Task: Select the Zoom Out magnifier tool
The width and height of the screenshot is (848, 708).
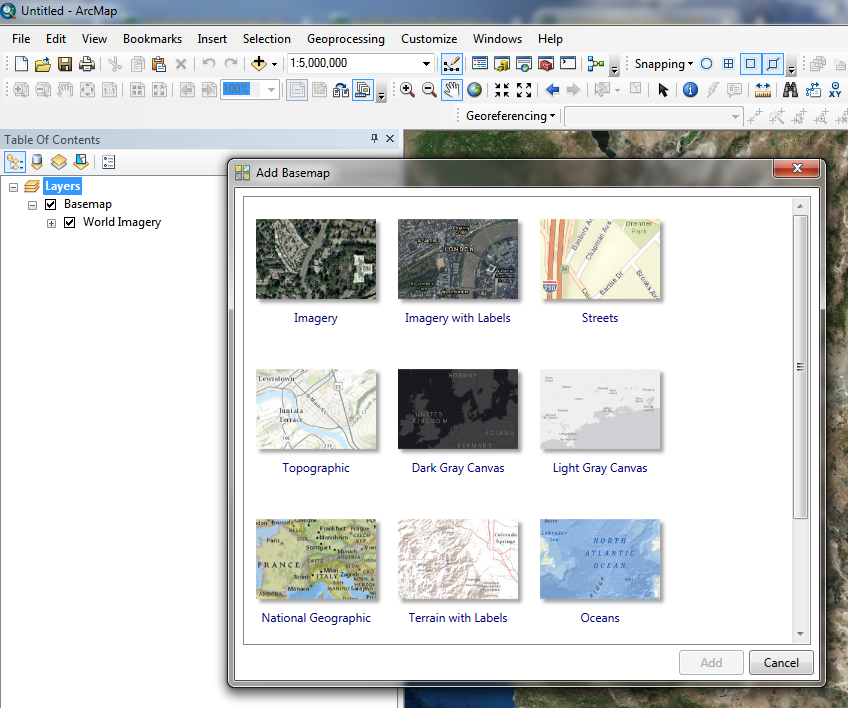Action: click(429, 90)
